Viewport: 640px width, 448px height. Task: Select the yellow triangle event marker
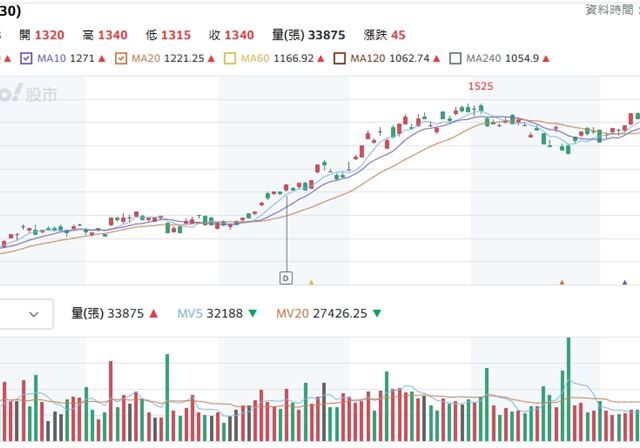pyautogui.click(x=311, y=283)
